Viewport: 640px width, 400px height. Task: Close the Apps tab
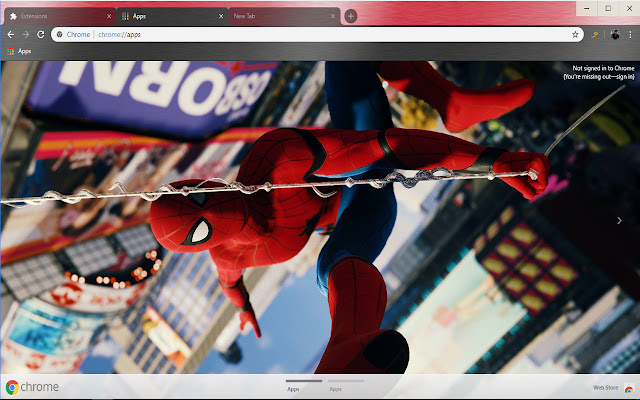221,16
